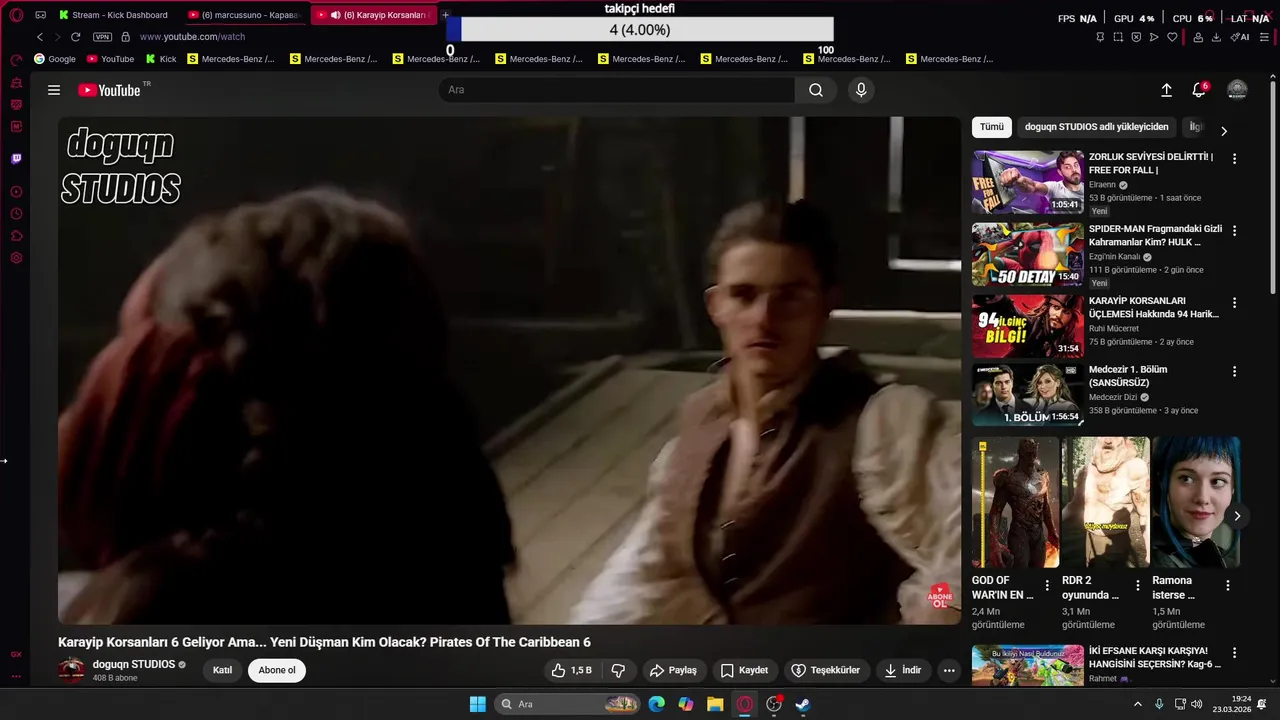
Task: Open the Twitch icon in Opera sidebar
Action: [x=16, y=159]
